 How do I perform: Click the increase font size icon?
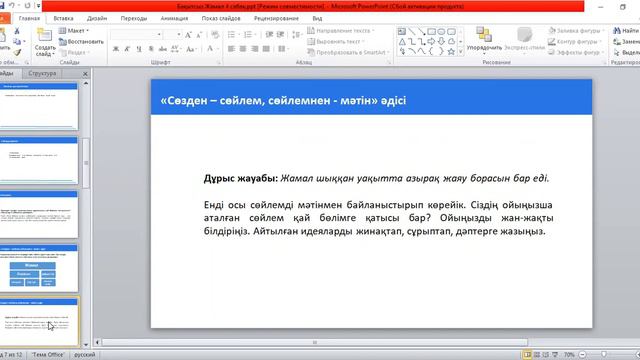[x=188, y=35]
